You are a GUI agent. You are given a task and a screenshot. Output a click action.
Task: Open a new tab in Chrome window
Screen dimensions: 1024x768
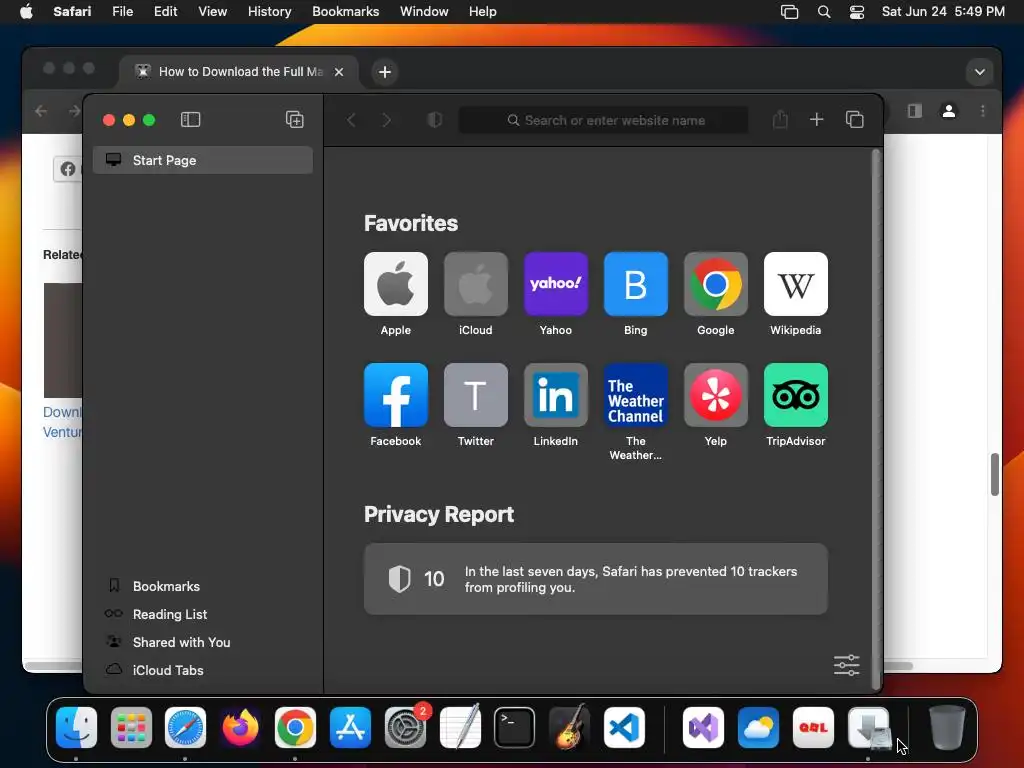click(x=385, y=72)
